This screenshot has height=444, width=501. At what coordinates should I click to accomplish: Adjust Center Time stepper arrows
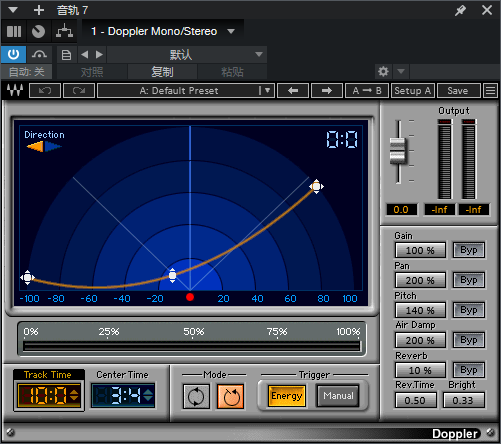click(x=148, y=396)
